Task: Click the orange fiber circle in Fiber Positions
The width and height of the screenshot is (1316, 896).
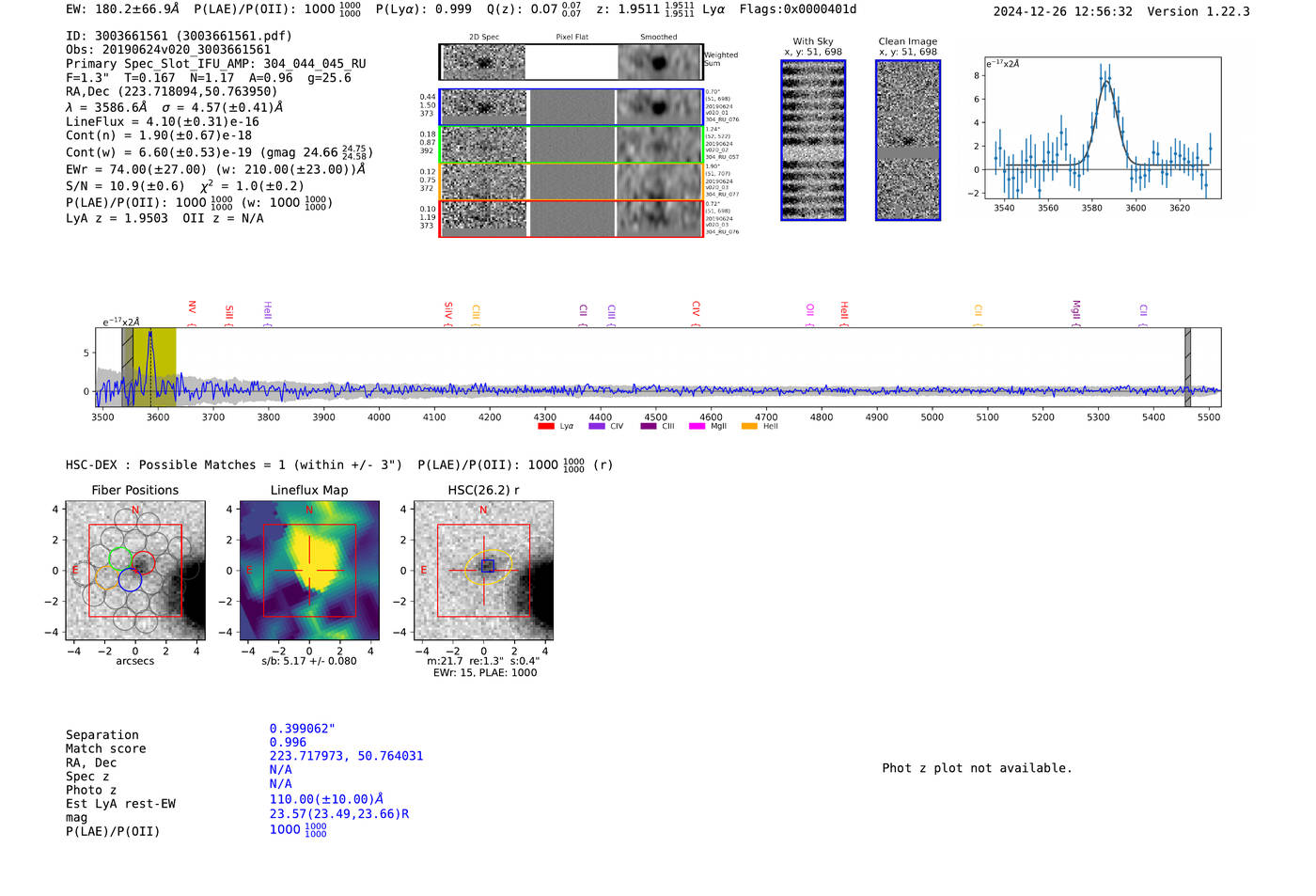Action: [106, 577]
